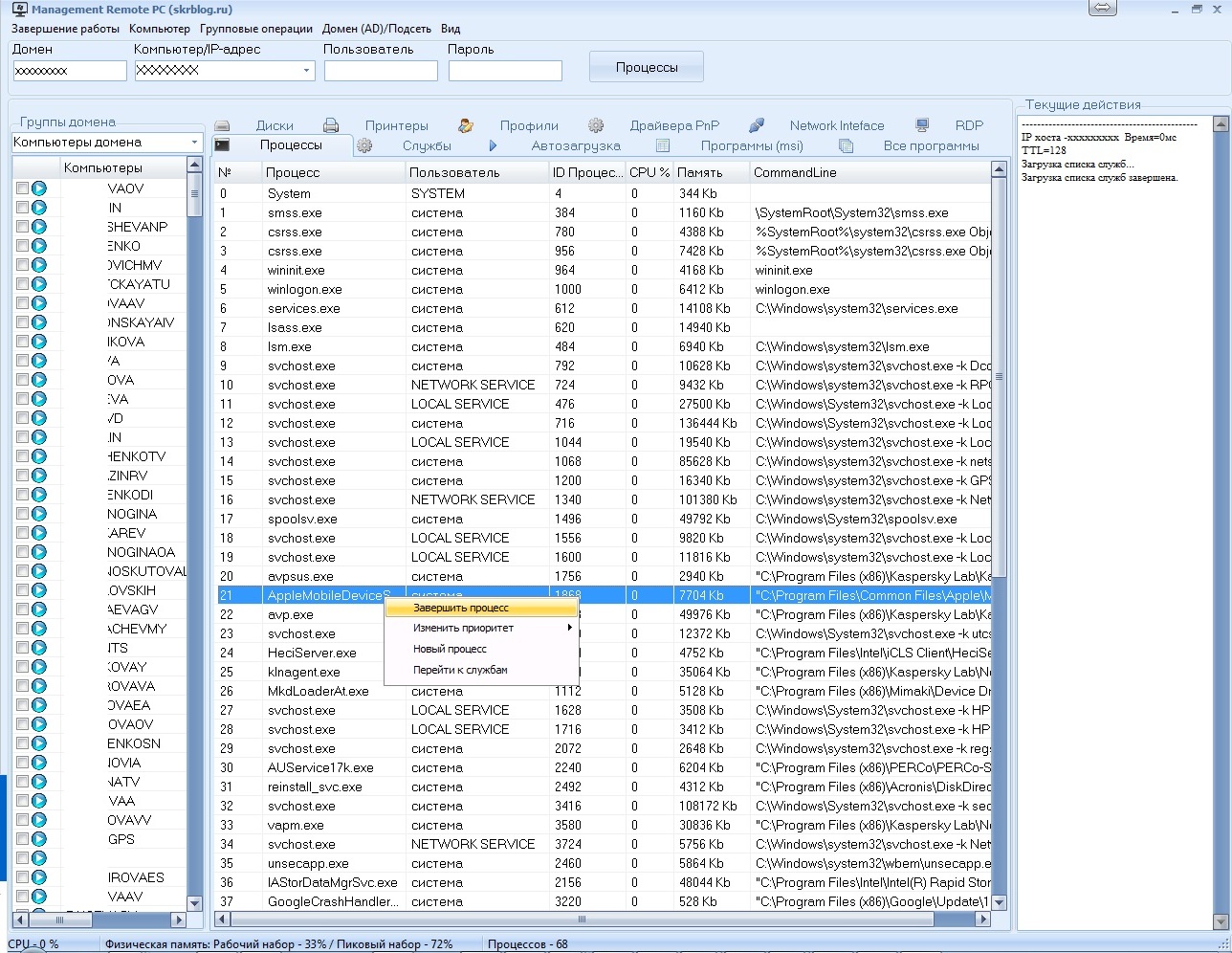Screen dimensions: 1232x953
Task: Enable the checkbox beside ENKOSN
Action: (23, 743)
